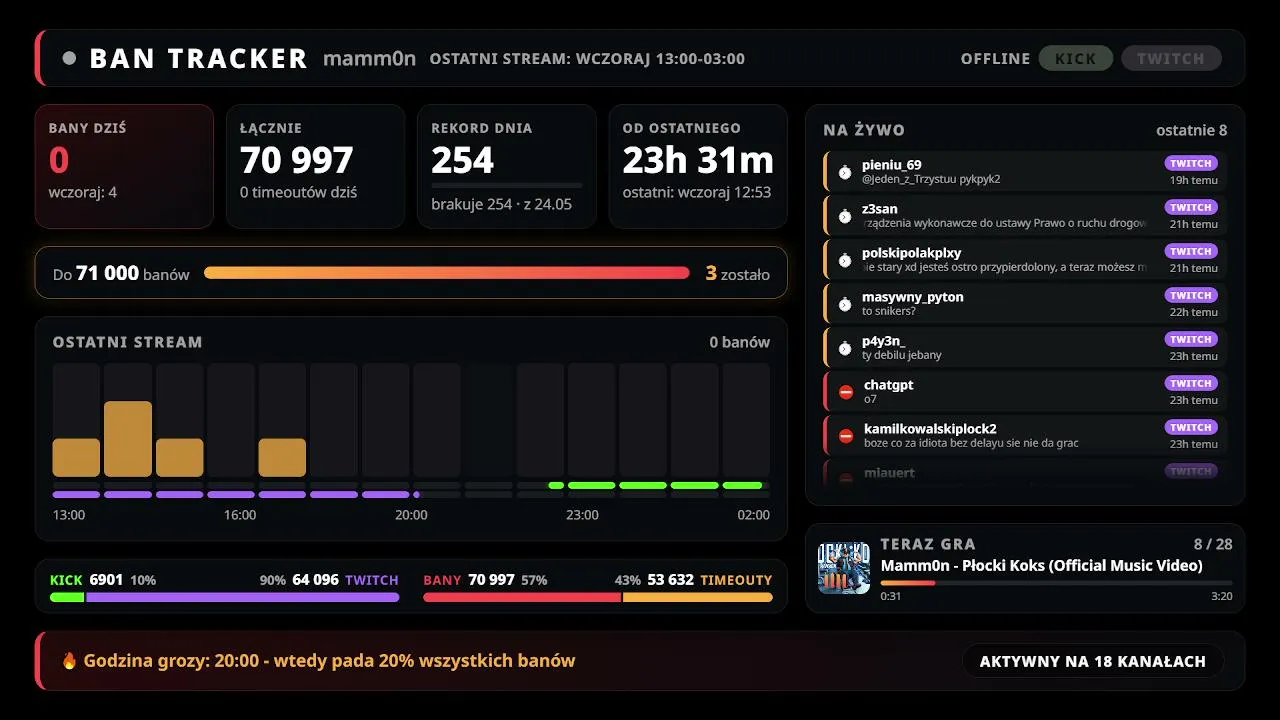Click the song title Mamm0n - Płocki Koks
1280x720 pixels.
(1041, 565)
